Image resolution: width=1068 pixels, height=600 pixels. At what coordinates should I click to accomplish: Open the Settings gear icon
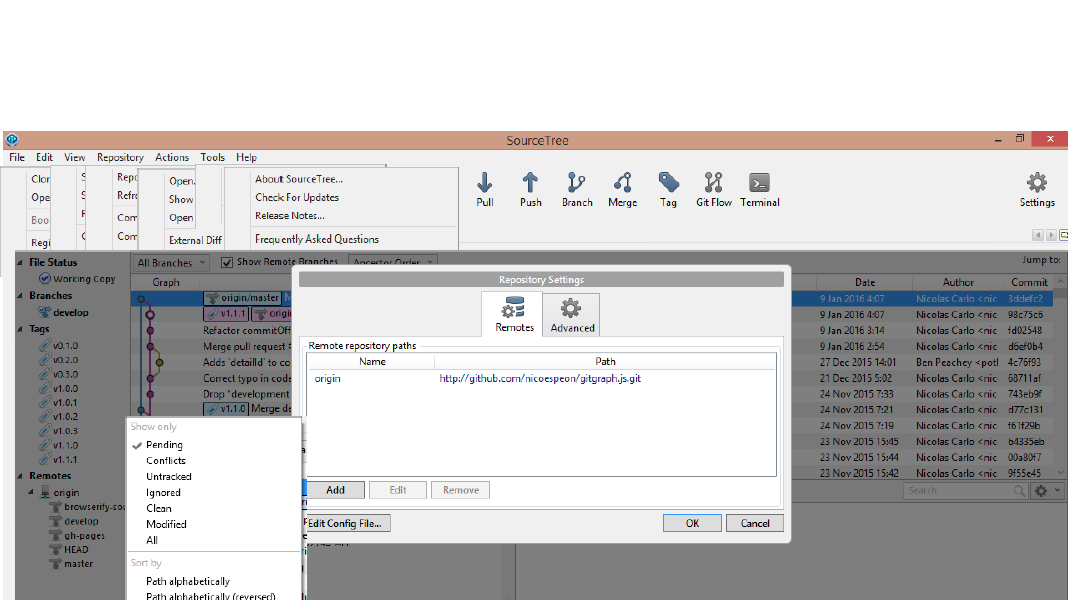1037,188
